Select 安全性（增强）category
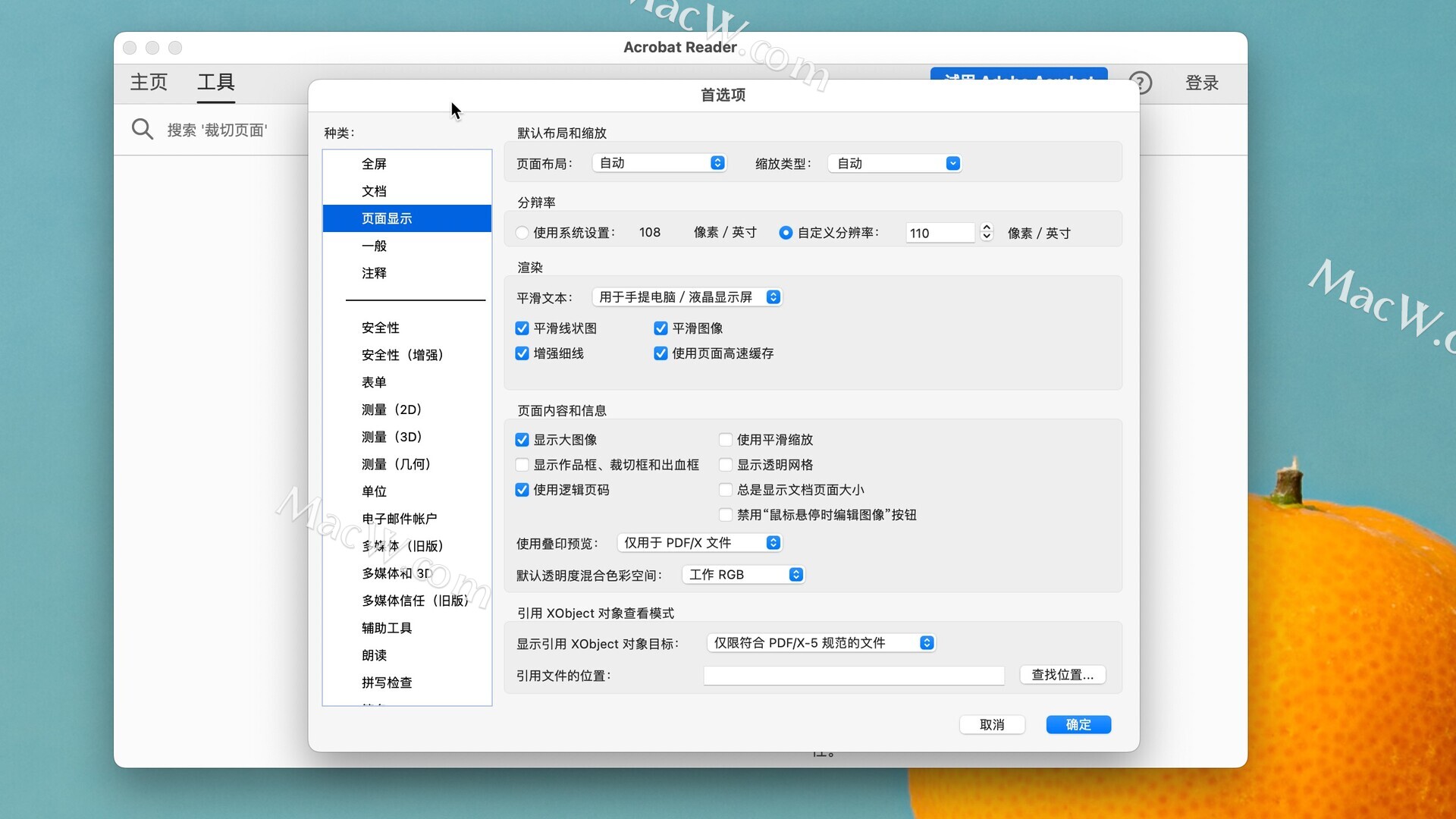Screen dimensions: 1456x819 (x=407, y=355)
